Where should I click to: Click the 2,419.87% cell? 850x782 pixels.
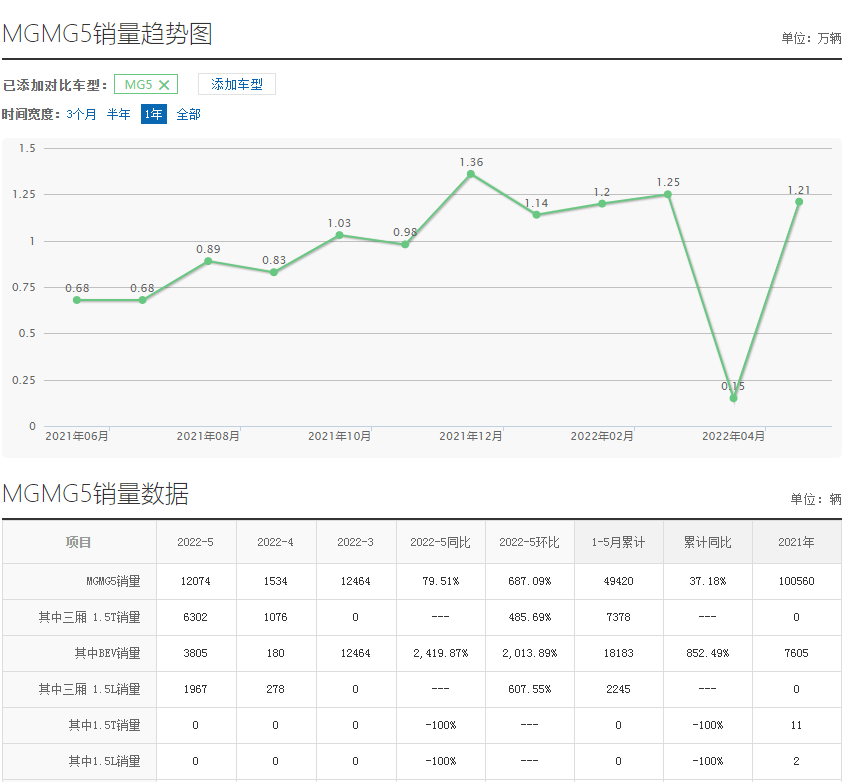[x=441, y=654]
